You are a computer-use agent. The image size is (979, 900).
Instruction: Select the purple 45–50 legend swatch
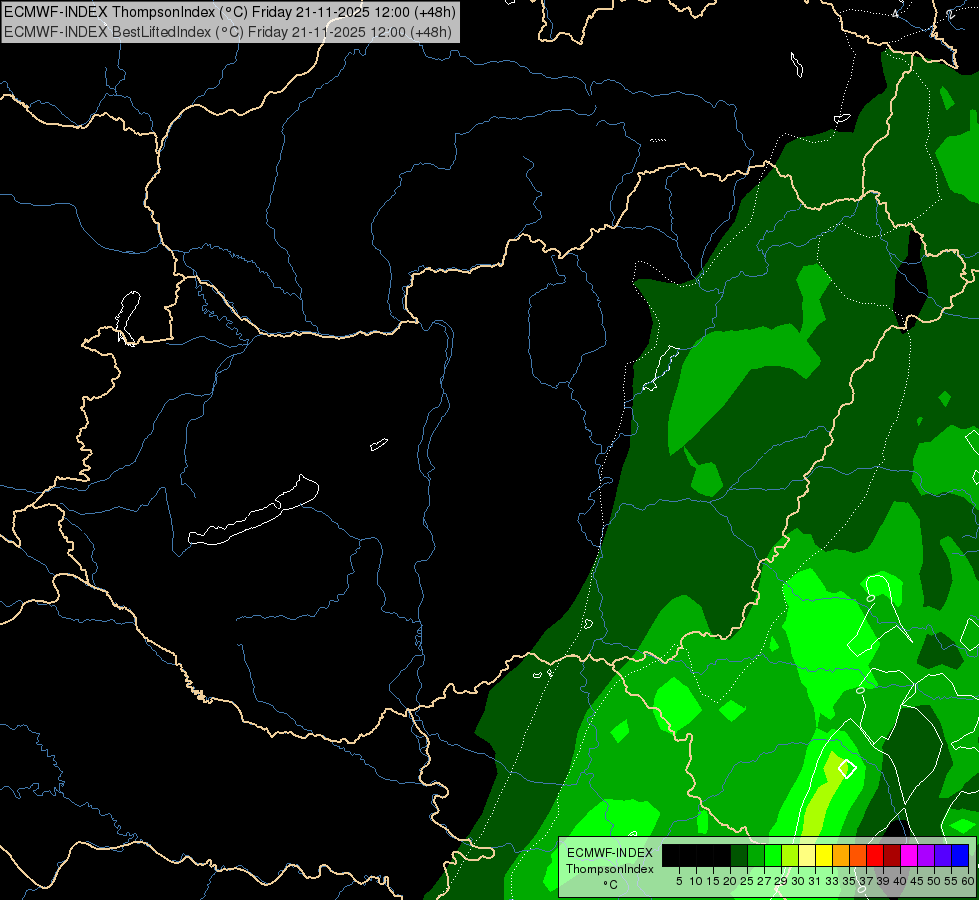pos(926,855)
